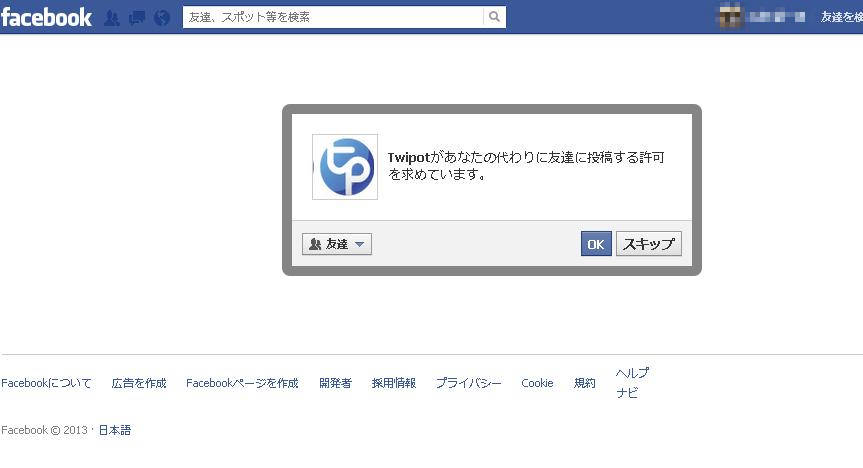
Task: Open the friend requests icon
Action: click(x=112, y=18)
